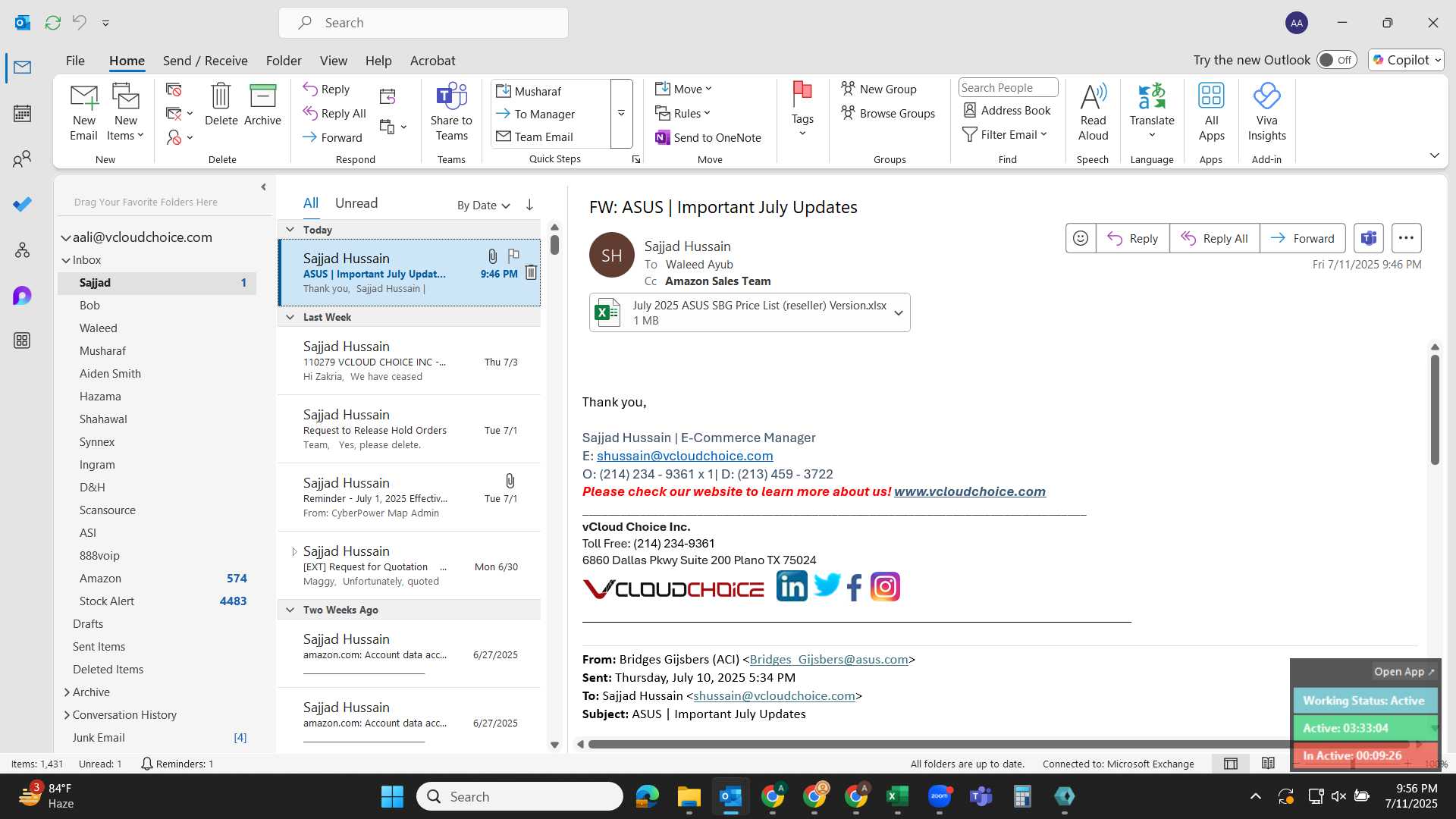Click the Outlook search box at top
The height and width of the screenshot is (819, 1456).
423,23
